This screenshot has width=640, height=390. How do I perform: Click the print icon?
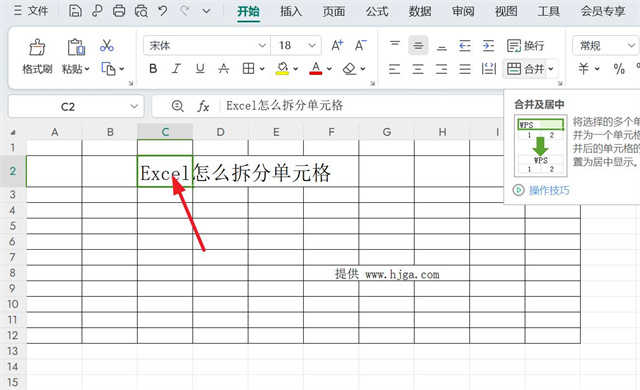(x=119, y=11)
